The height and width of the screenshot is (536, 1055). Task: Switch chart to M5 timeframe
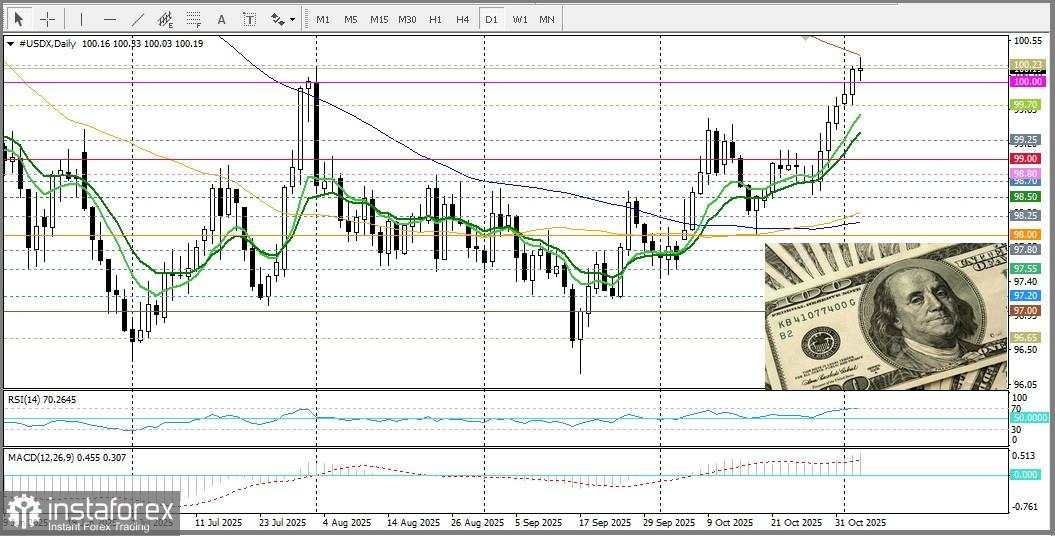pyautogui.click(x=351, y=20)
